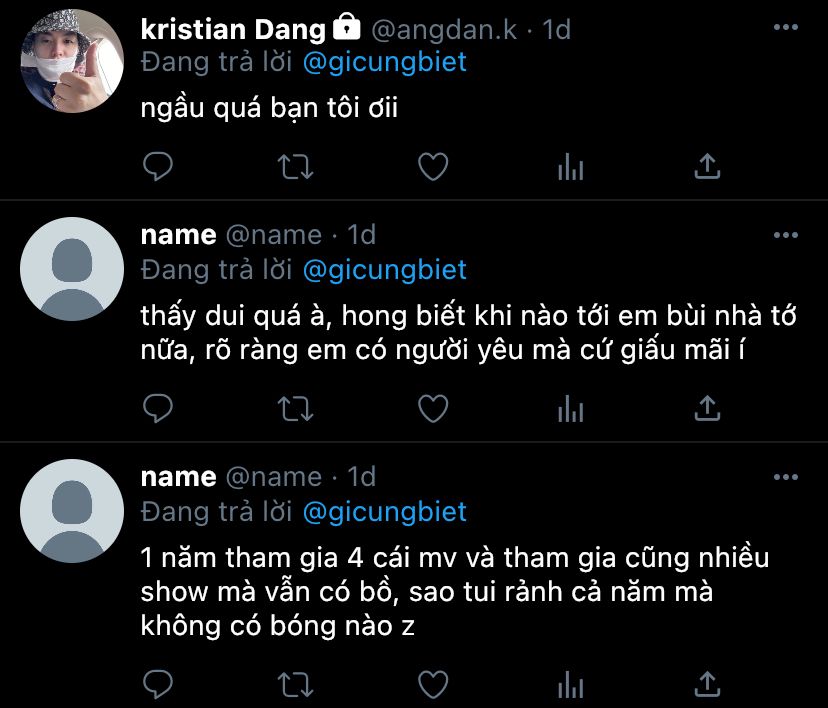Reply to kristian Dang's tweet
The width and height of the screenshot is (828, 708).
(158, 166)
